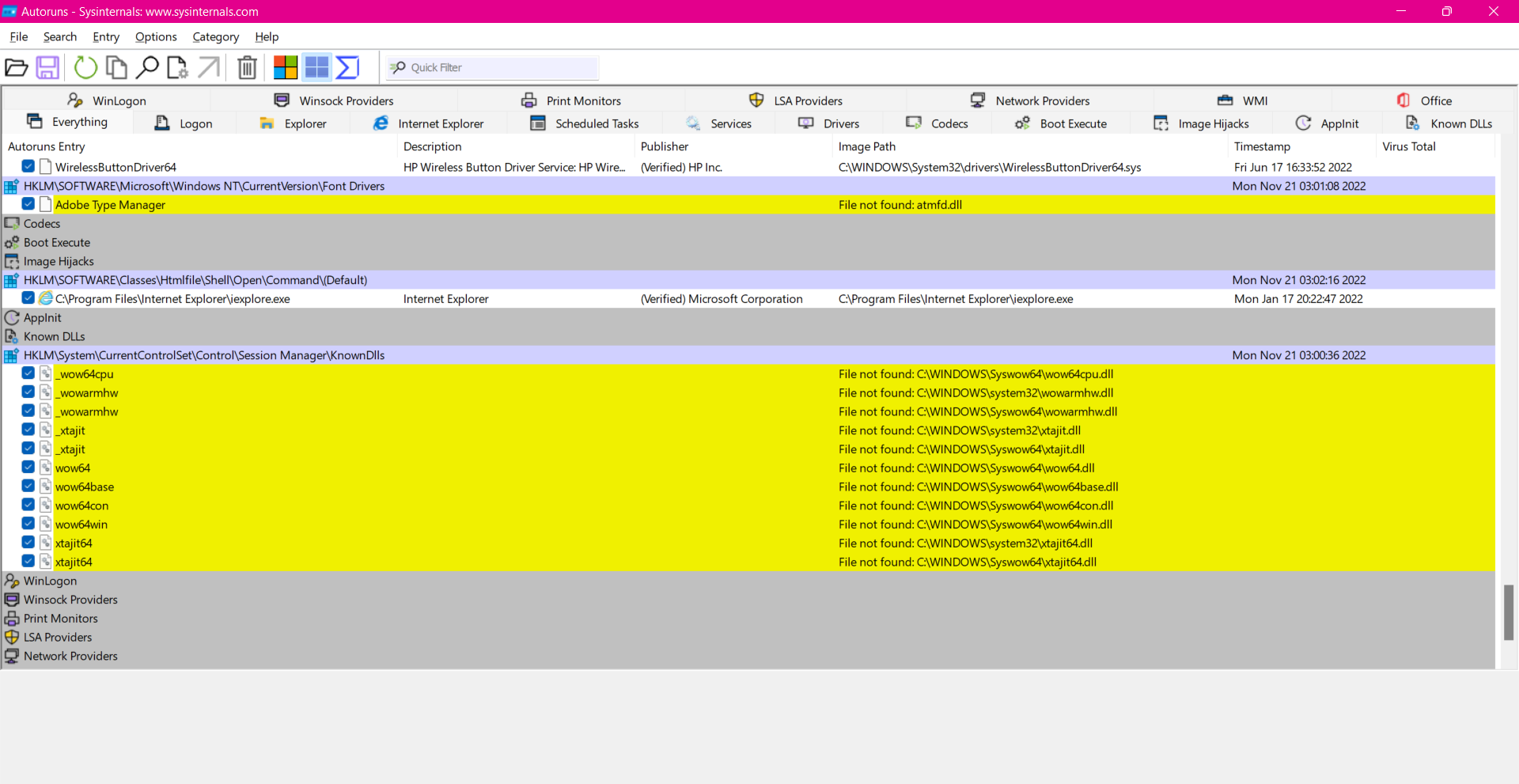Open the Category menu

tap(215, 36)
